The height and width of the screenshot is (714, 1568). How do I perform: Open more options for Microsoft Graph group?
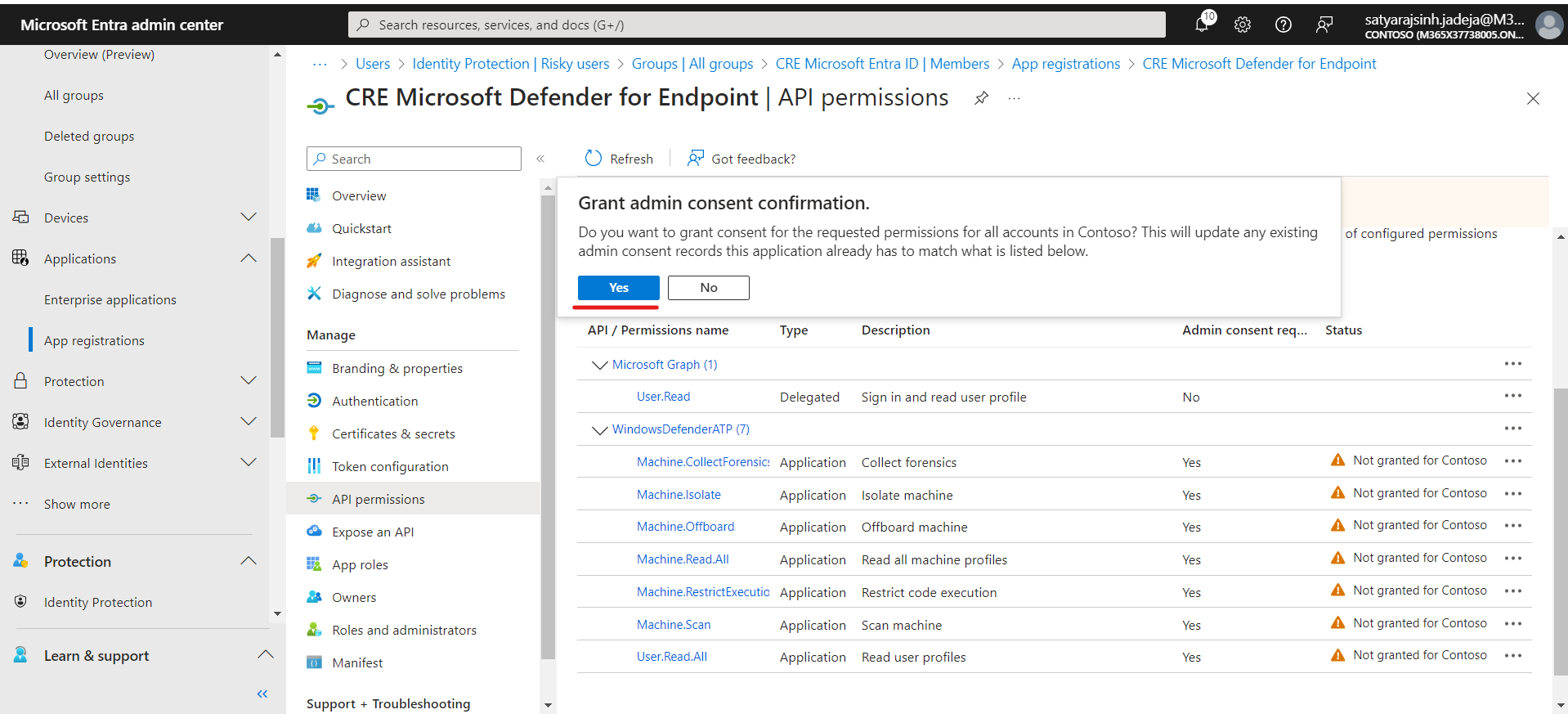1513,364
